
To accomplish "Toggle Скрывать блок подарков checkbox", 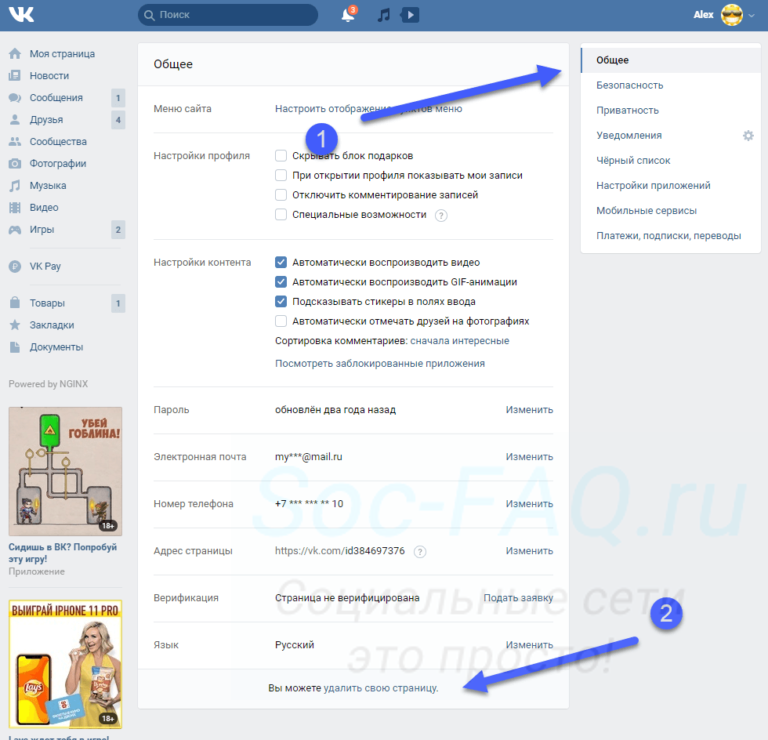I will (x=281, y=156).
